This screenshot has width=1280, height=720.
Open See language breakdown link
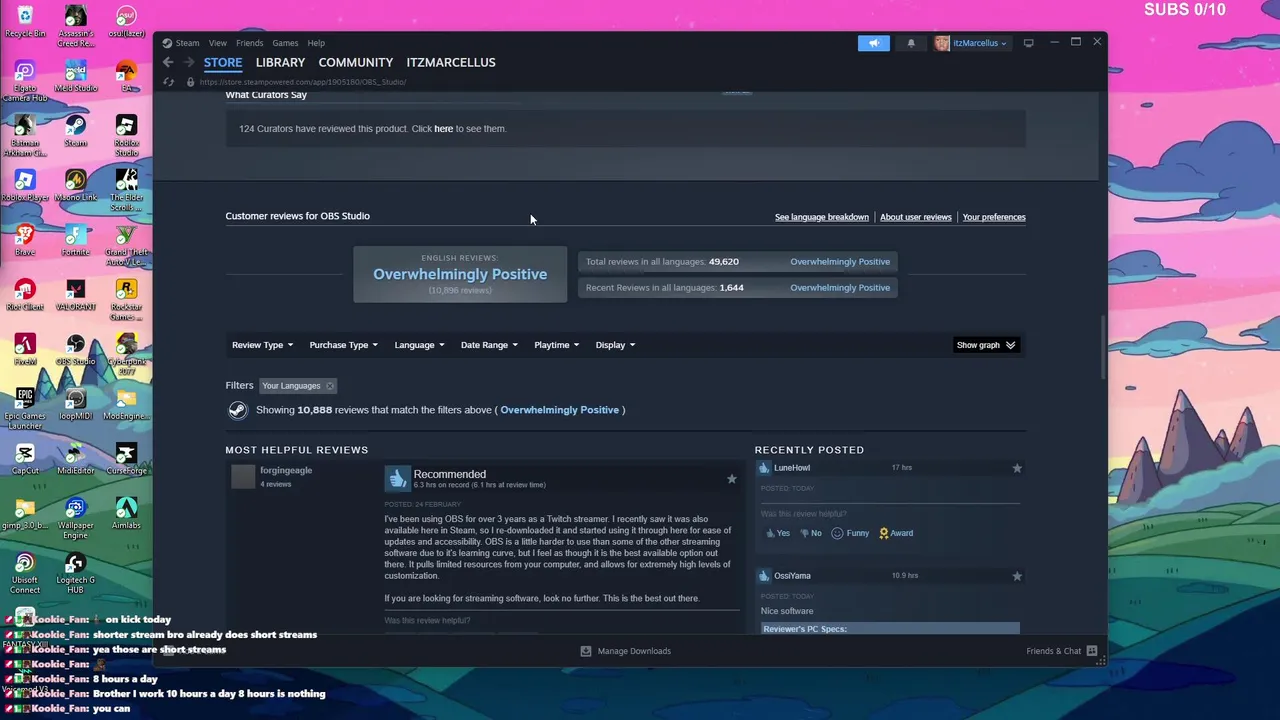pos(822,217)
